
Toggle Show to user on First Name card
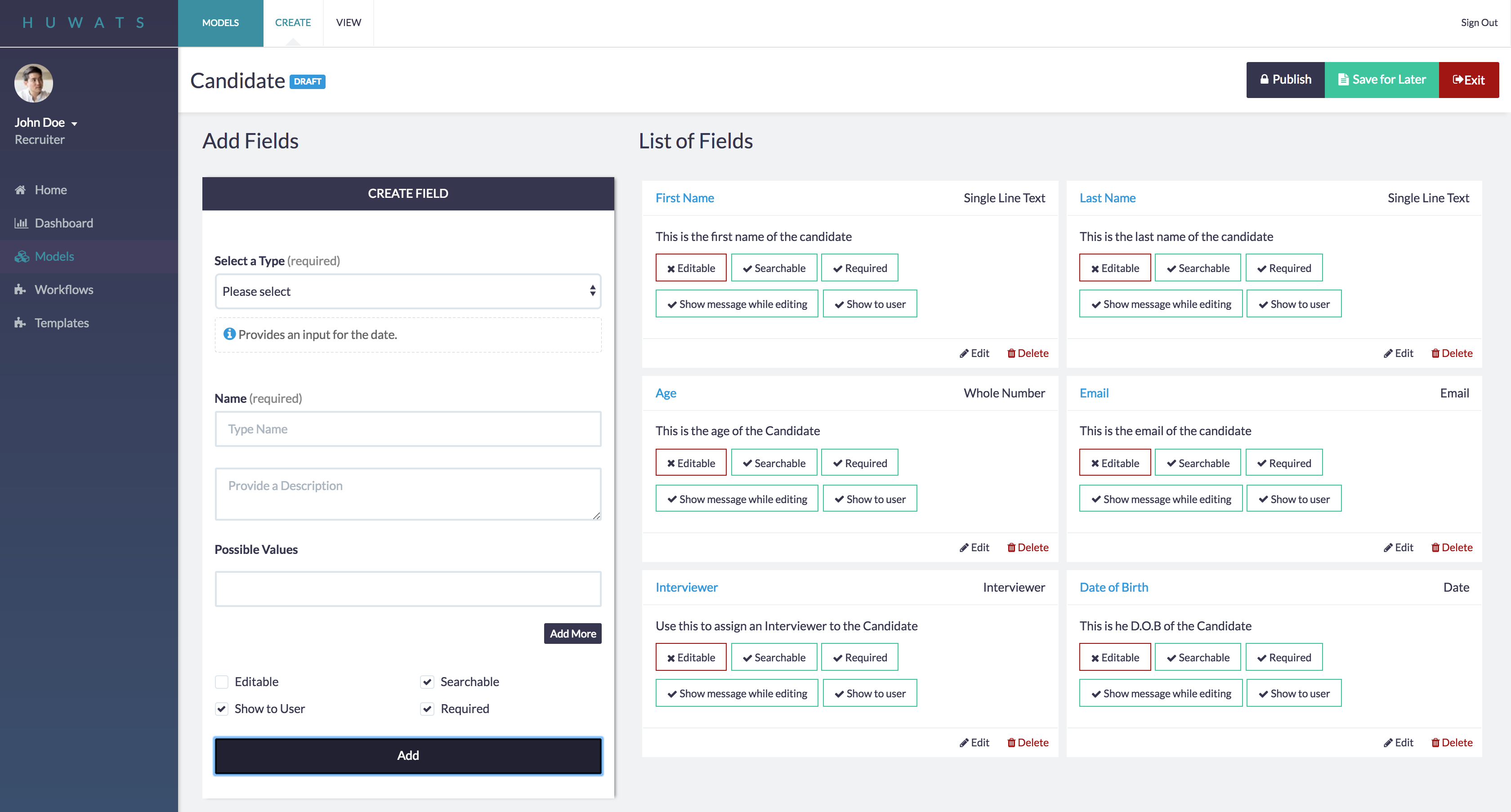869,303
